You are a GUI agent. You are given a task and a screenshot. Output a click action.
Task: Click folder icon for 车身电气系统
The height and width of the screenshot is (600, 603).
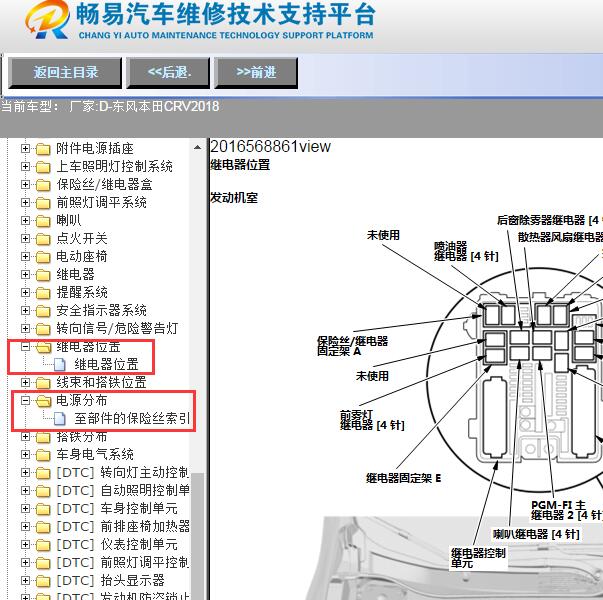pyautogui.click(x=43, y=455)
